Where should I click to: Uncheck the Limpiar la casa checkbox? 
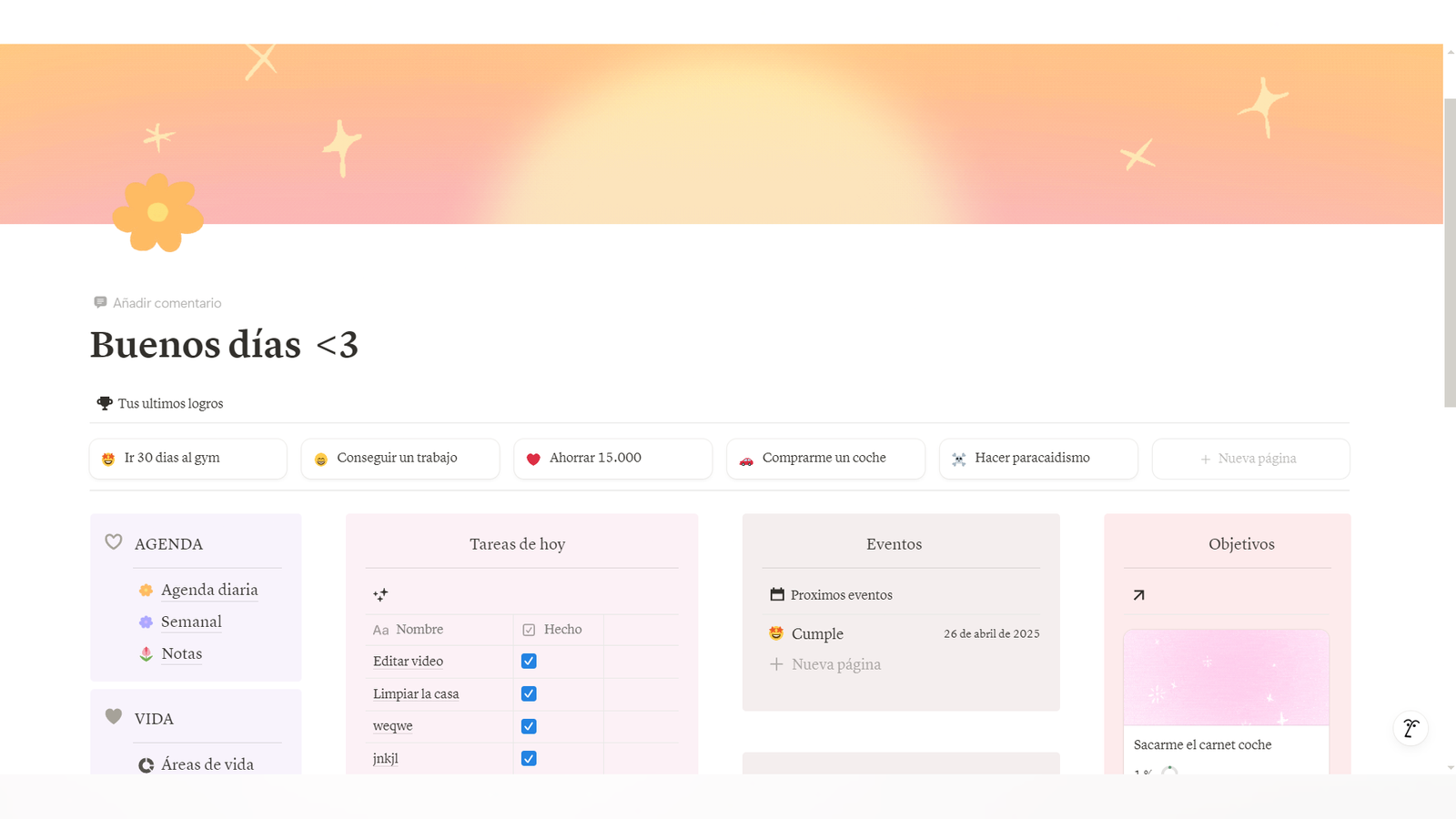(x=529, y=693)
